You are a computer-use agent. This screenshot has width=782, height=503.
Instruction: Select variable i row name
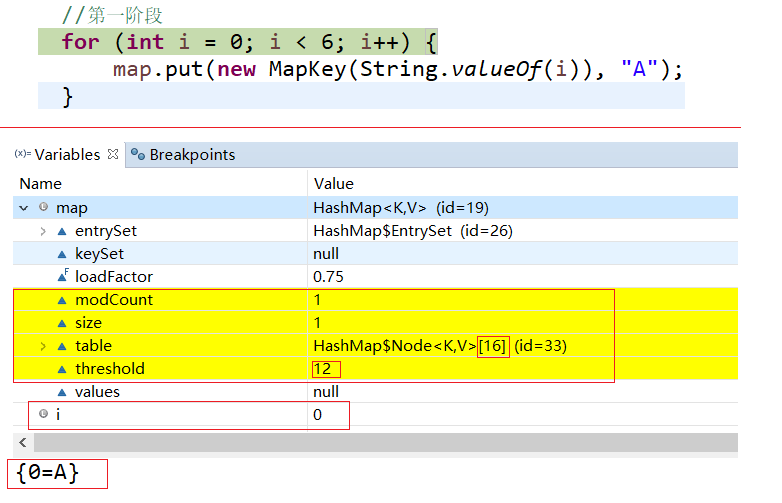coord(58,414)
